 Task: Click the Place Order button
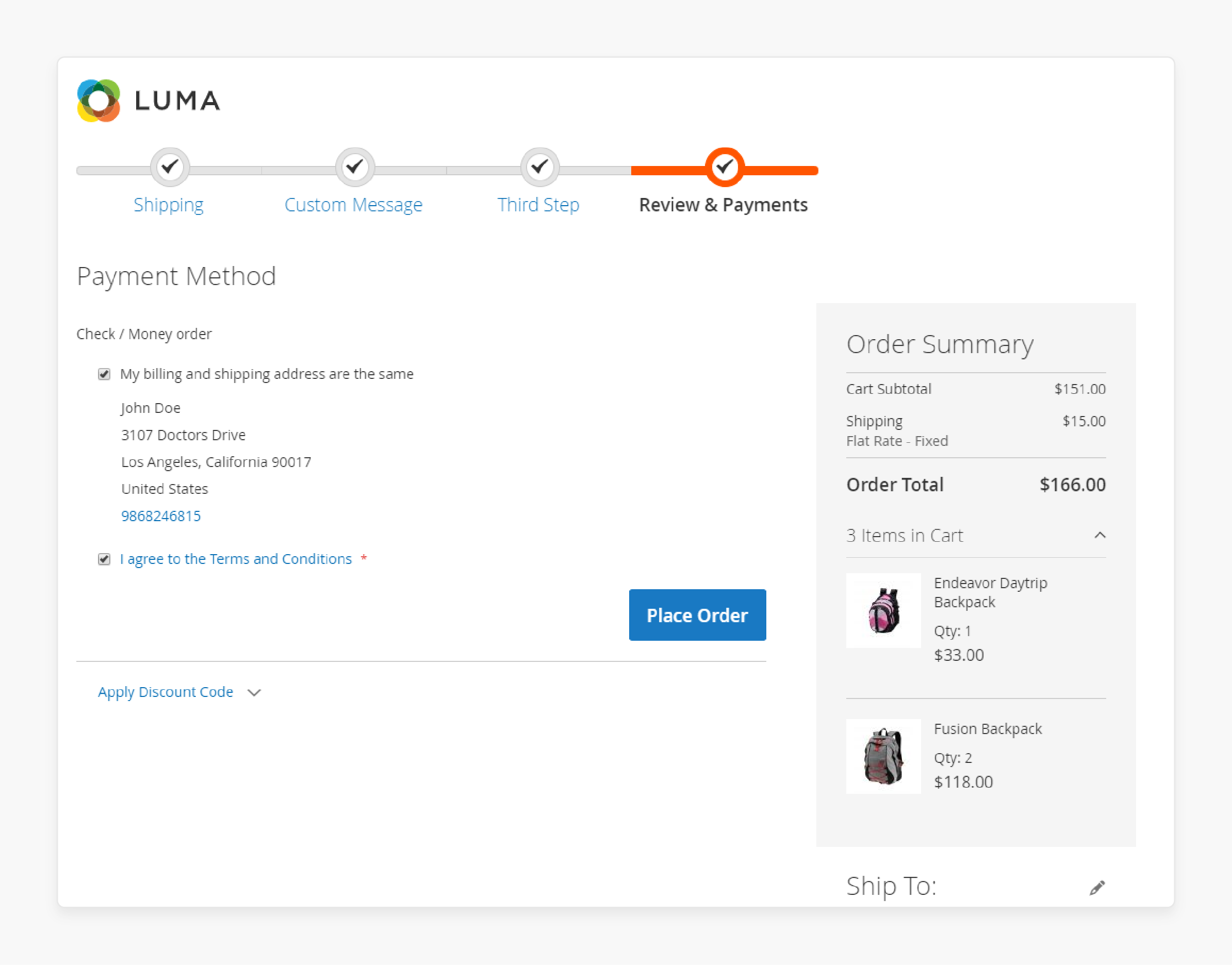point(697,615)
